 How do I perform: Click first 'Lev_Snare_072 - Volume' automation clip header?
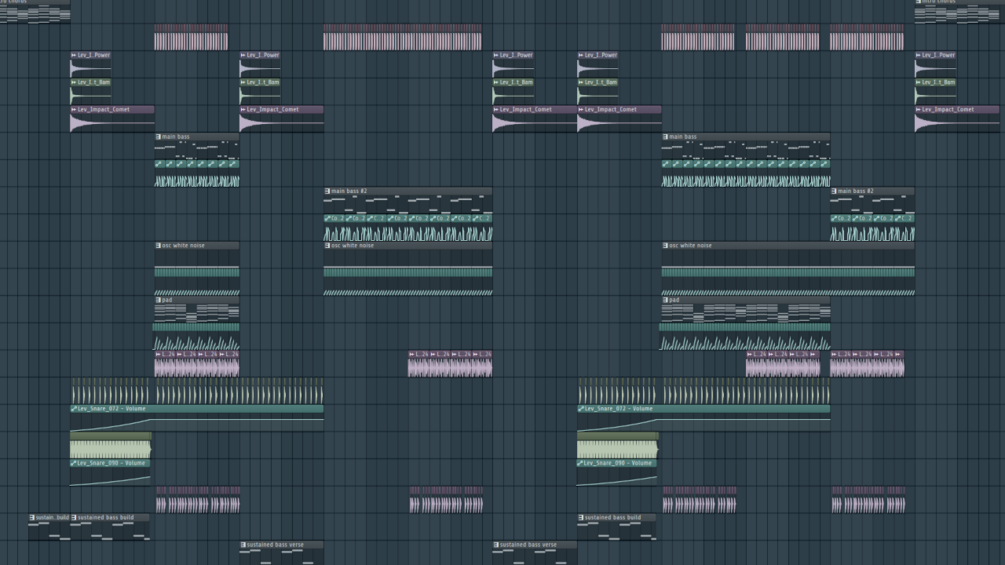(x=197, y=408)
